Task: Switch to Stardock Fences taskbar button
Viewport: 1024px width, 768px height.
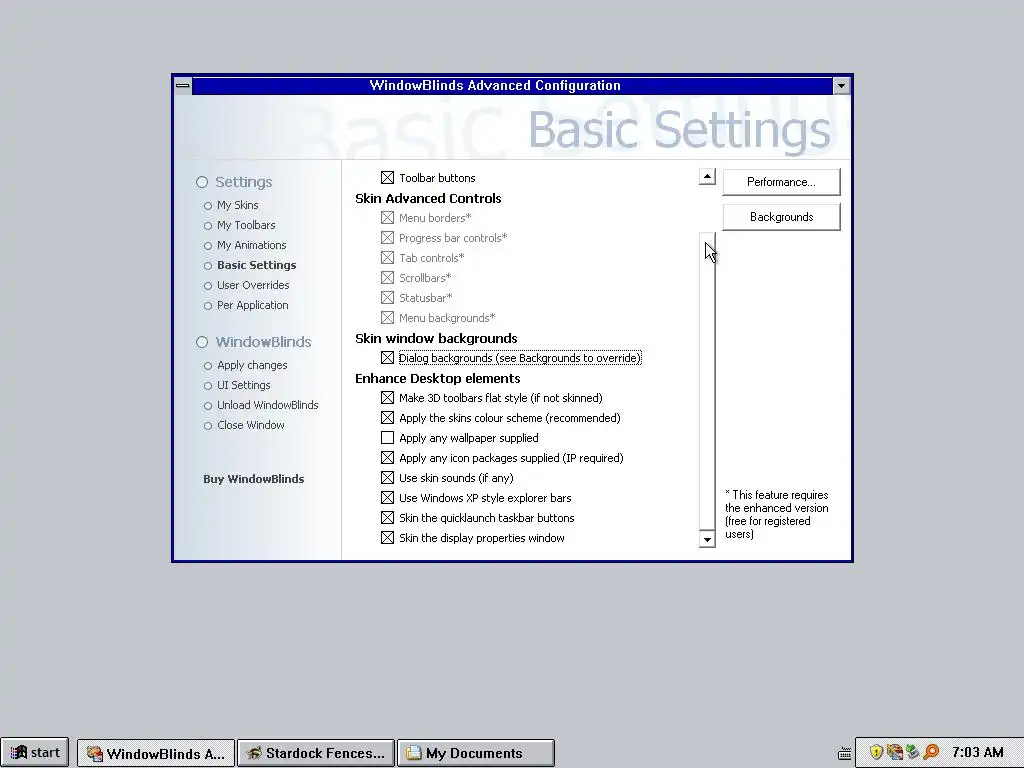Action: [315, 753]
